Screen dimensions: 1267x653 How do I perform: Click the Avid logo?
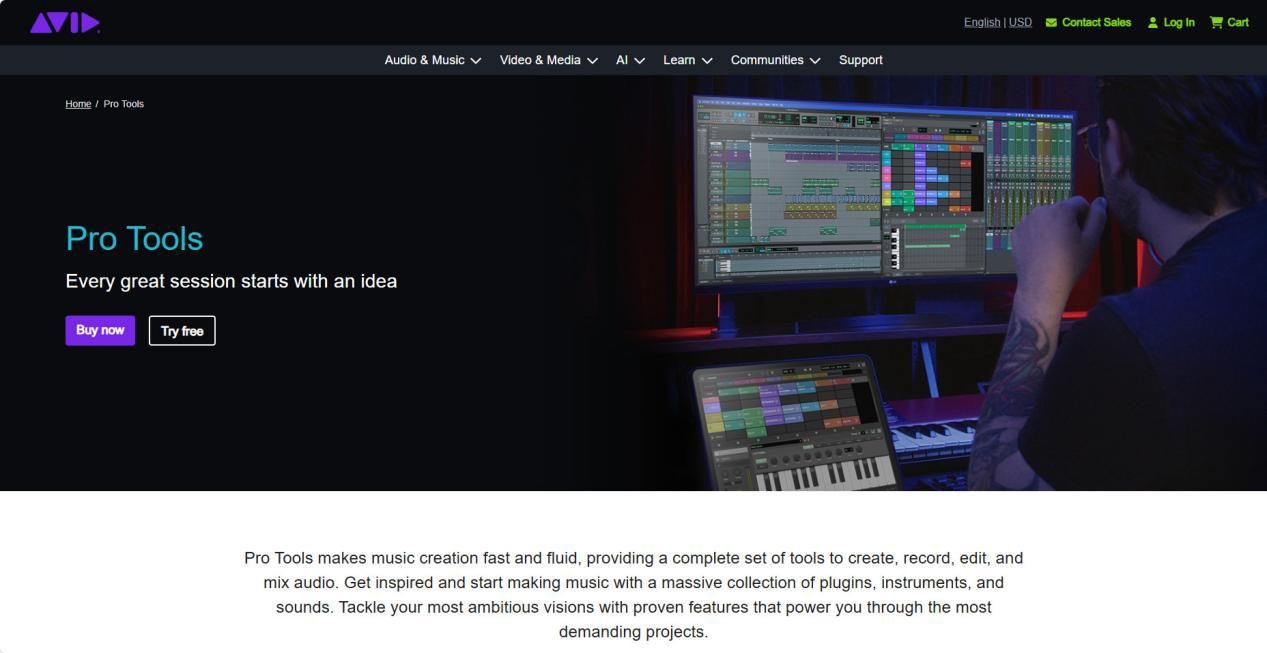[x=65, y=22]
